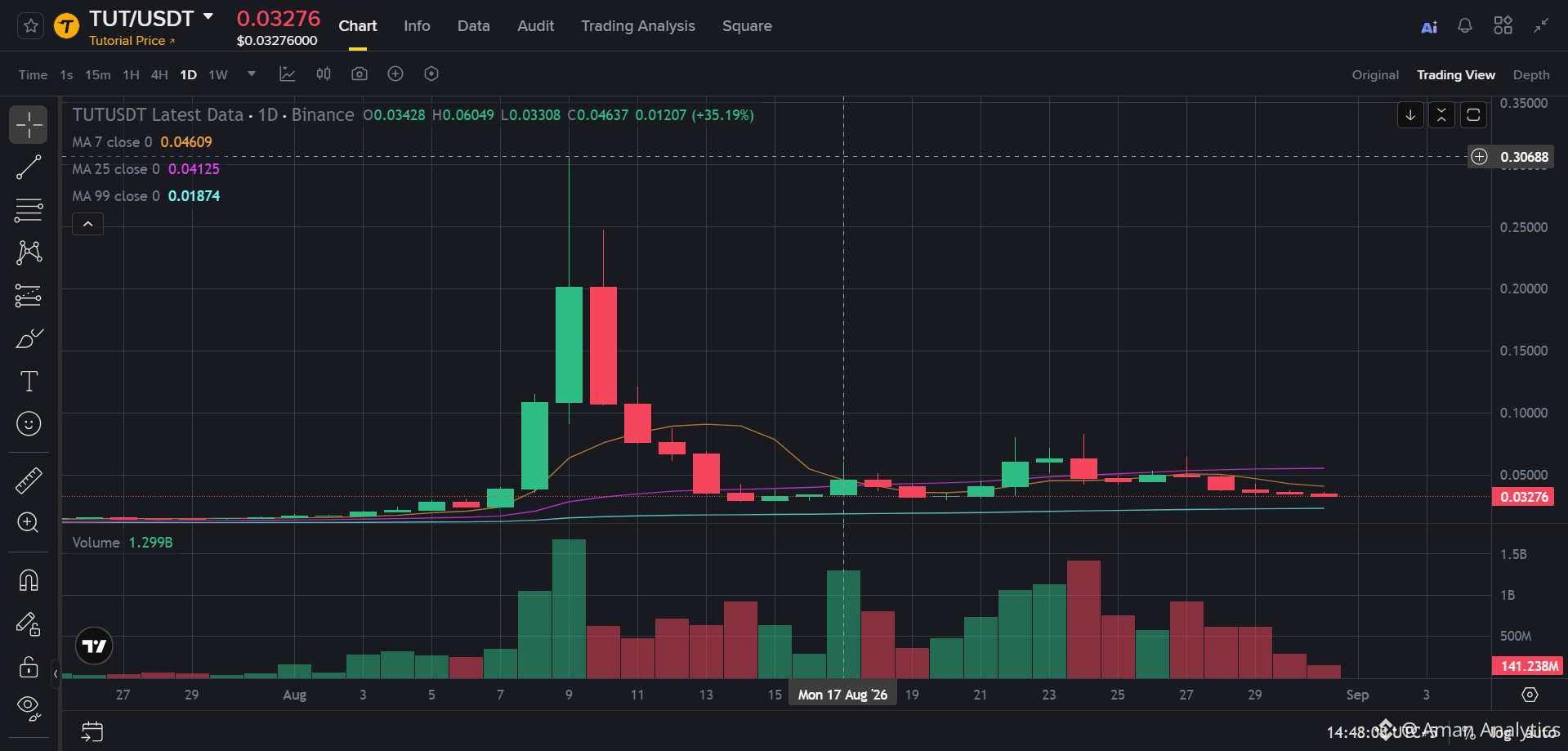
Task: Select the zoom in tool
Action: tap(29, 523)
